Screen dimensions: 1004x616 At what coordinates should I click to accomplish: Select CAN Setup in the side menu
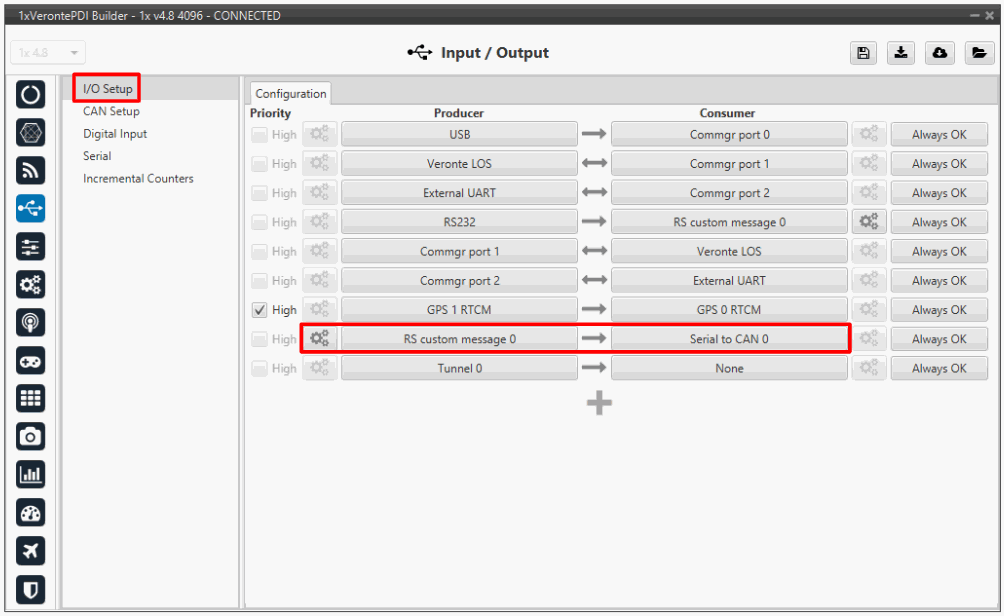pyautogui.click(x=111, y=112)
